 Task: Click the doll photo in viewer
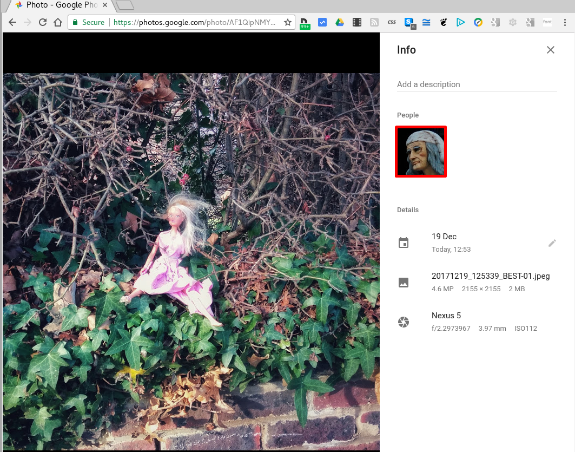coord(191,261)
